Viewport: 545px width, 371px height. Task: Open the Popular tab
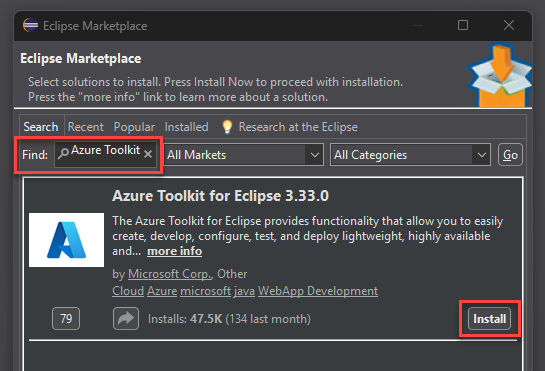coord(134,127)
